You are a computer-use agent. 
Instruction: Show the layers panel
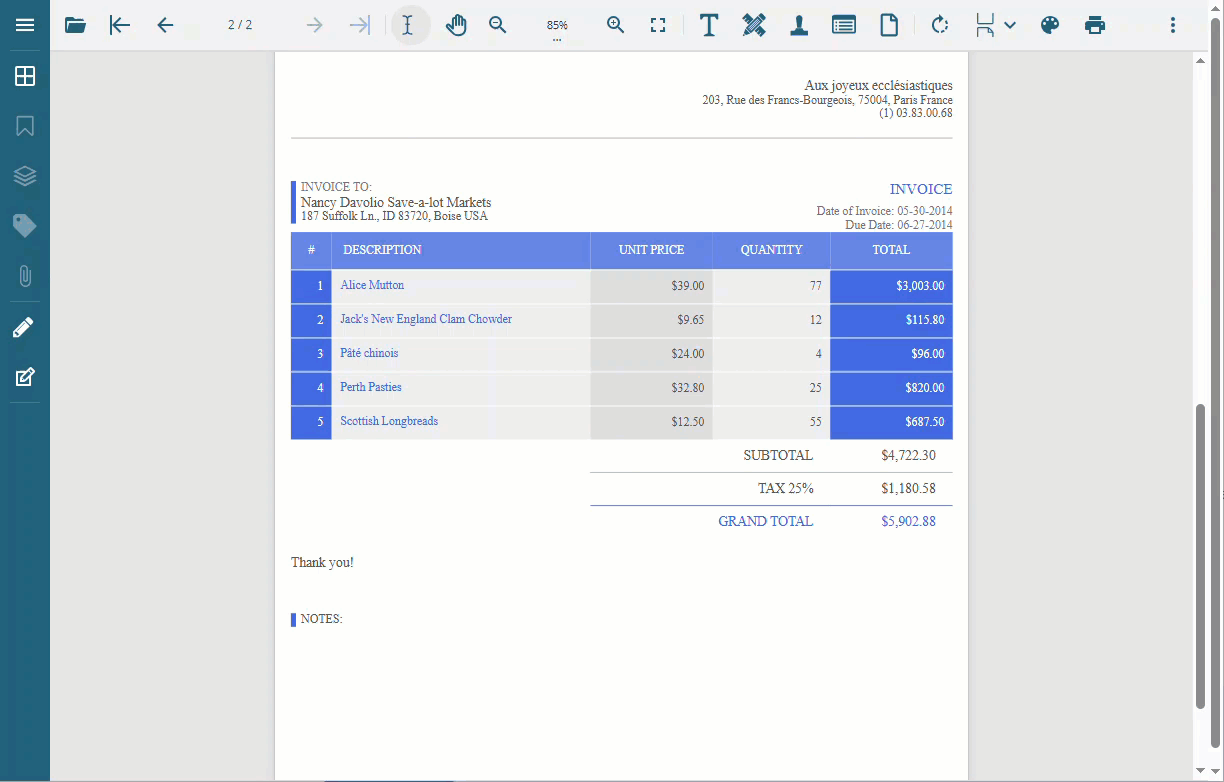[x=25, y=176]
